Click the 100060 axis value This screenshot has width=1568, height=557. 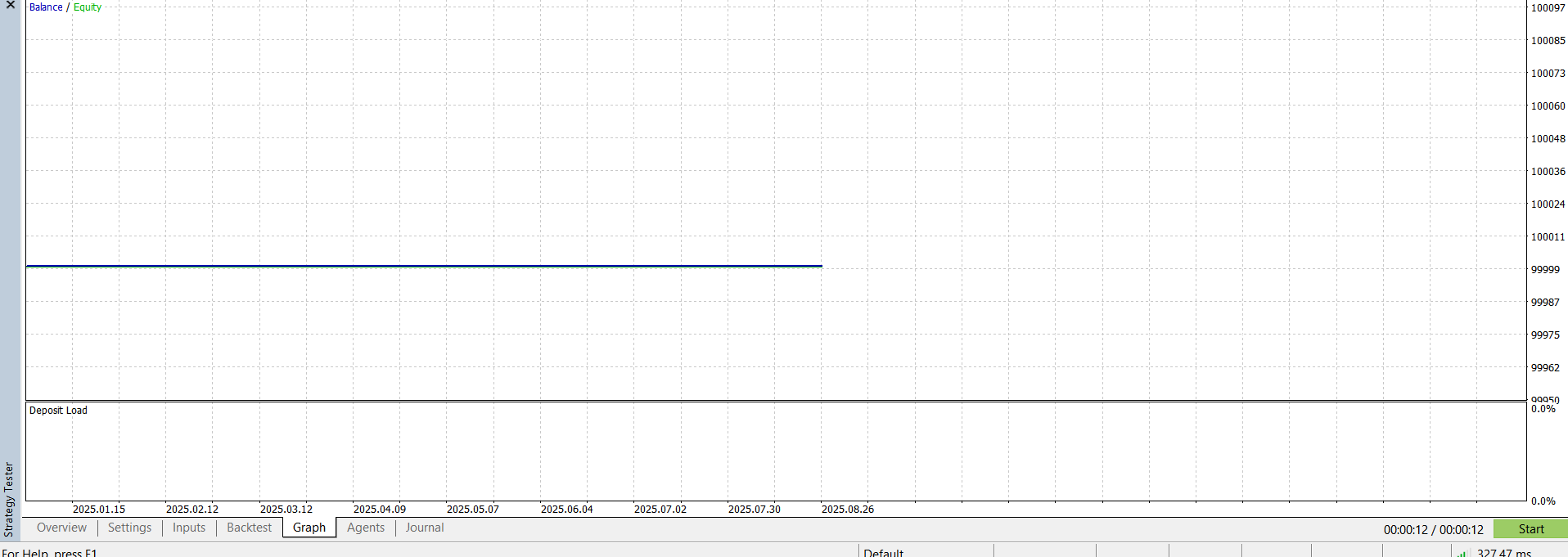1548,106
